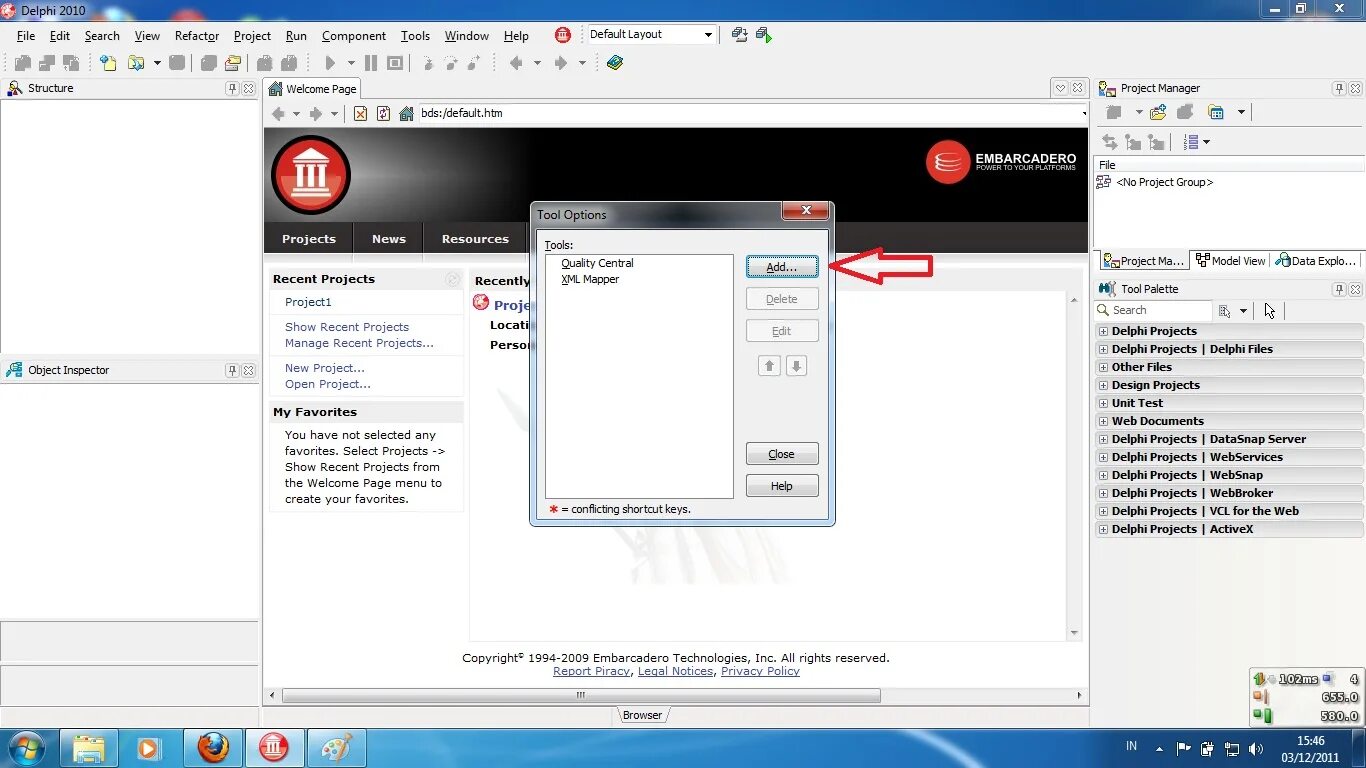Open Firefox from the Windows taskbar
The width and height of the screenshot is (1366, 768).
click(213, 747)
